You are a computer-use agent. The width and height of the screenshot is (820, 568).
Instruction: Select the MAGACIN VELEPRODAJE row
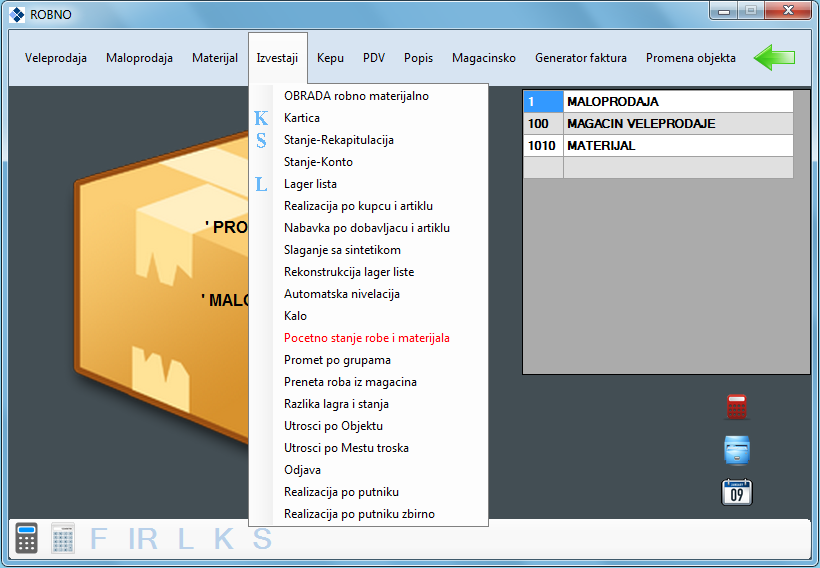point(638,124)
